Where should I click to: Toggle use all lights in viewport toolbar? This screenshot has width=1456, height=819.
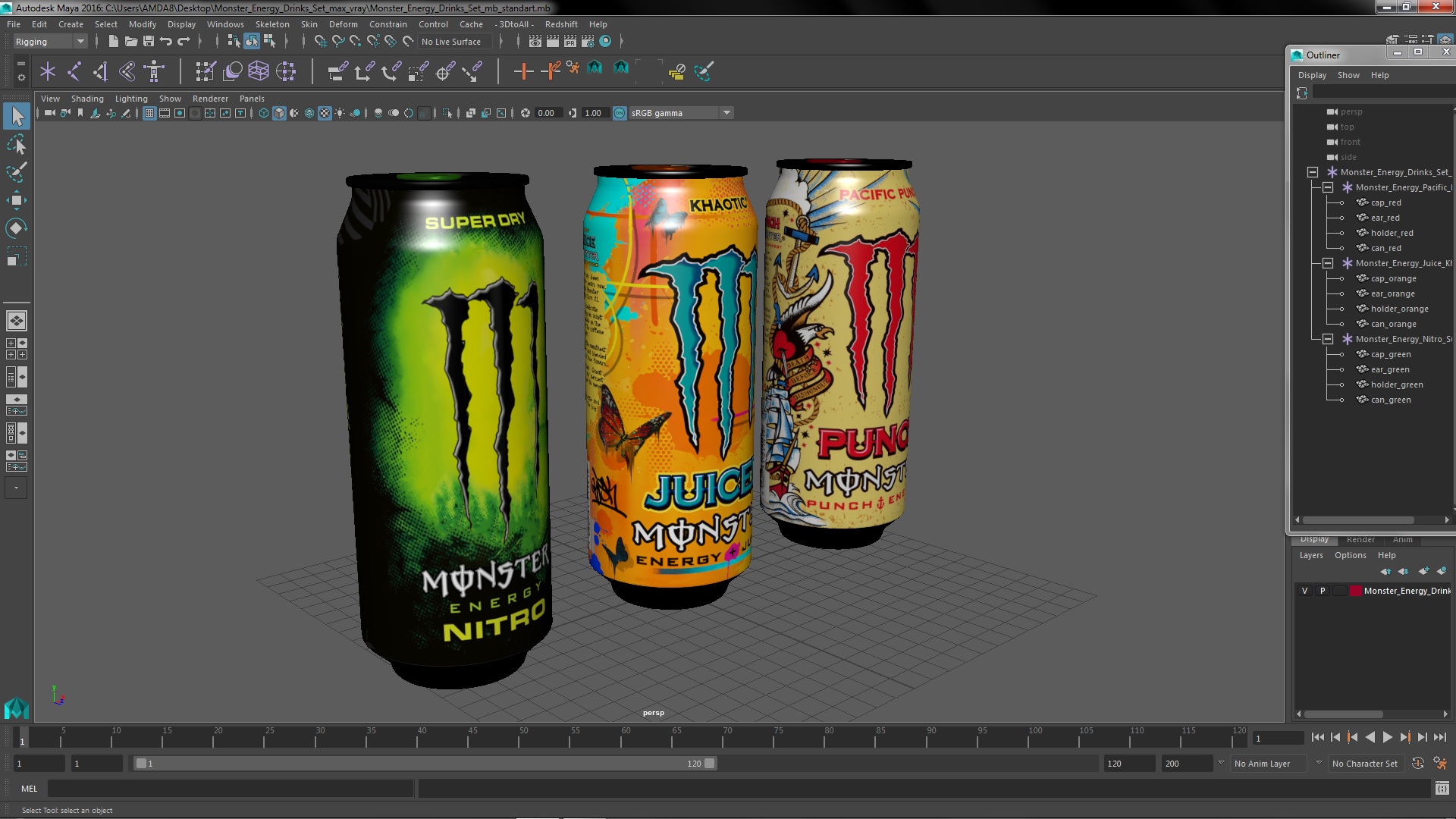340,113
